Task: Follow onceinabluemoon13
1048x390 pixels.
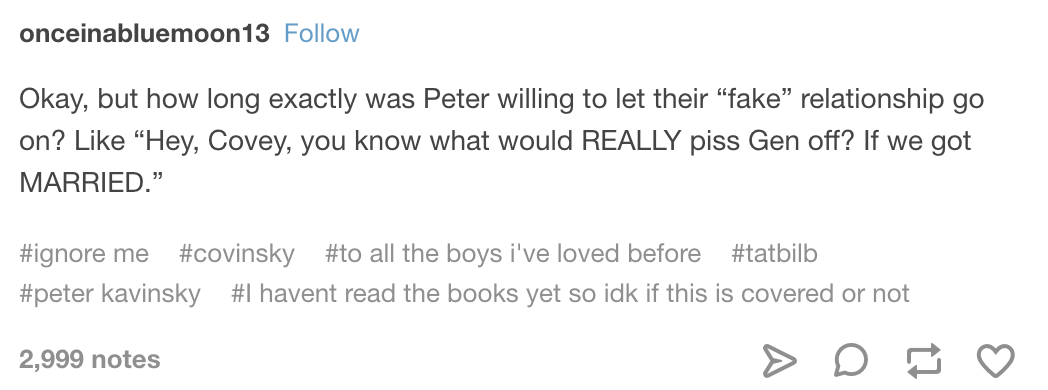Action: [x=321, y=33]
